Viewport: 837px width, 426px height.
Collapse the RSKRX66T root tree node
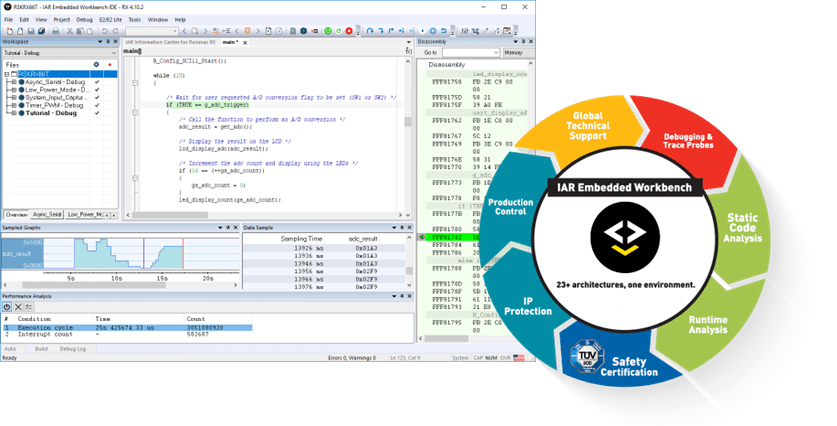[x=6, y=74]
